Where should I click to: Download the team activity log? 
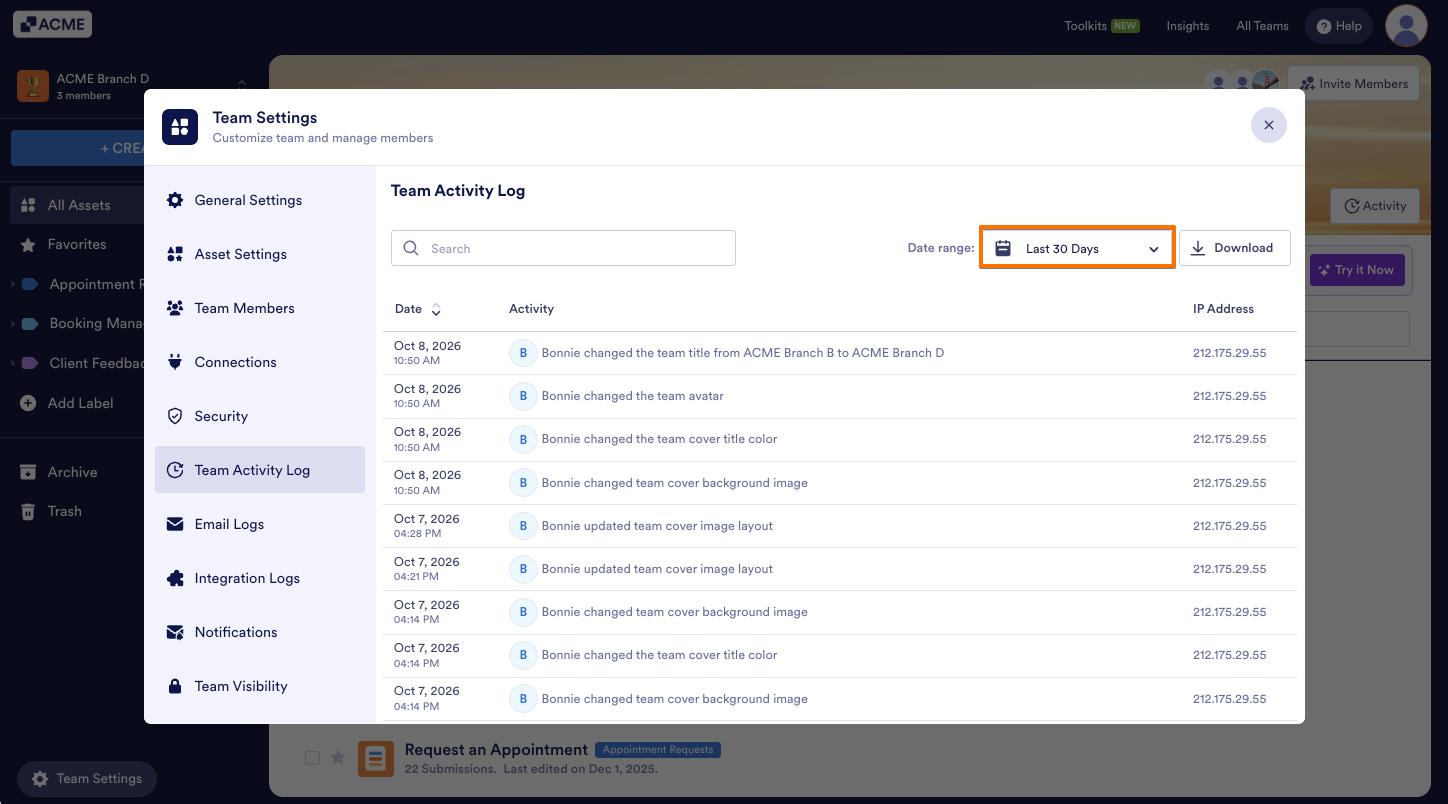(1234, 248)
